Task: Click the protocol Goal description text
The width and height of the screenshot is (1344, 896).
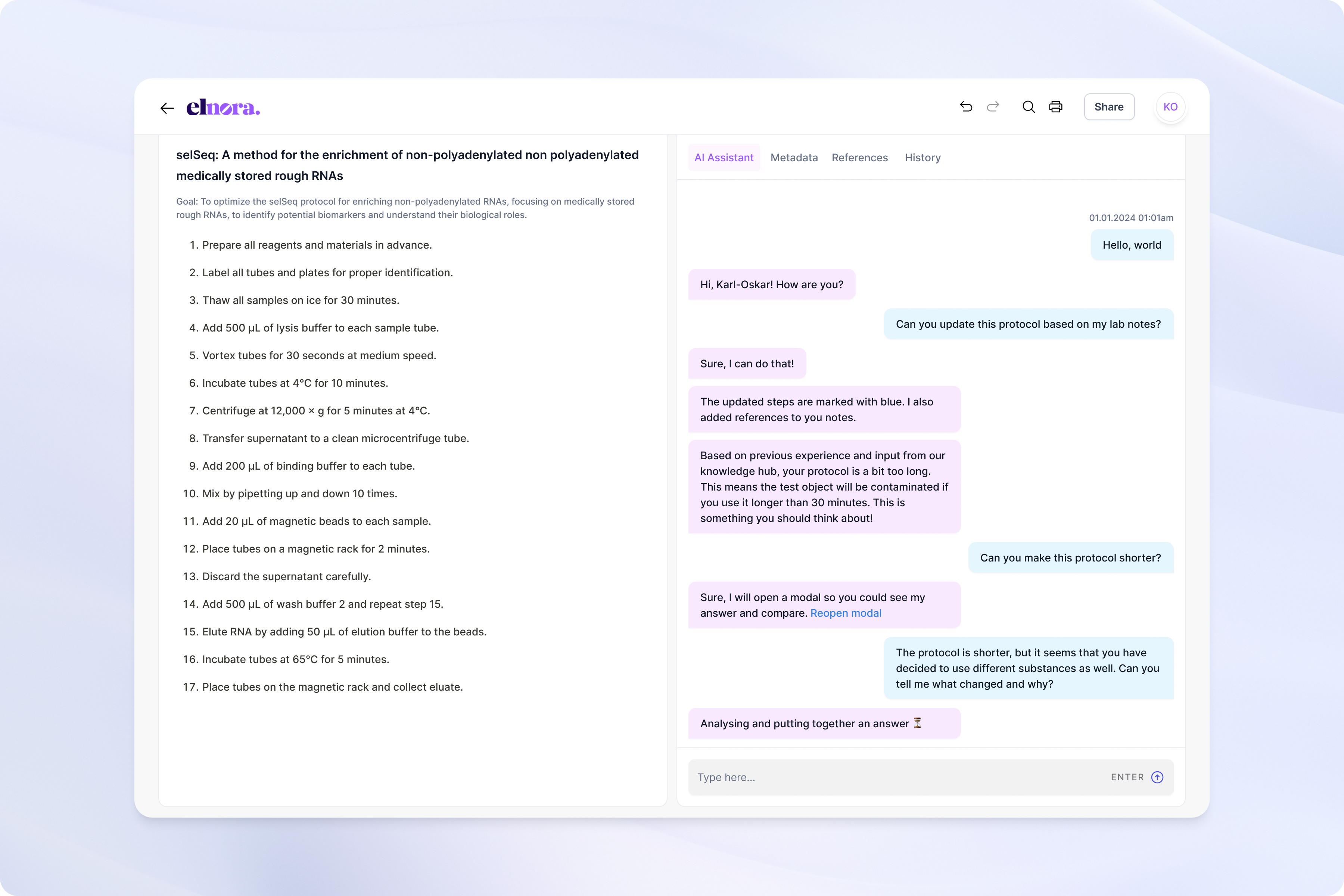Action: 405,208
